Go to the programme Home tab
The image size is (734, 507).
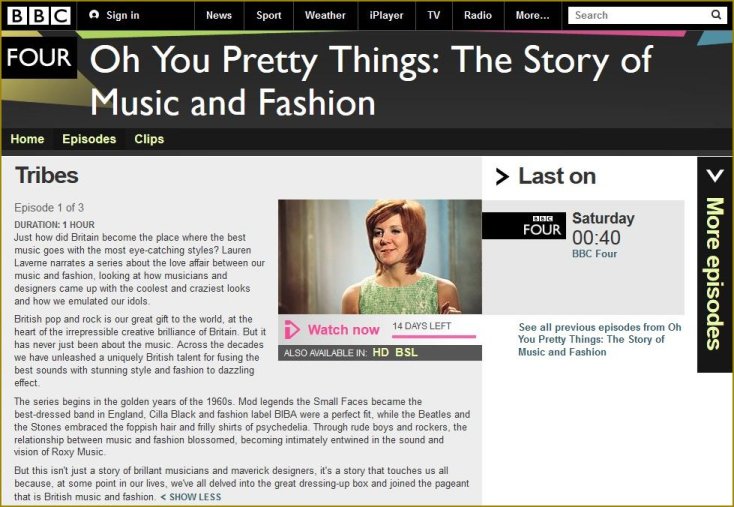coord(27,139)
